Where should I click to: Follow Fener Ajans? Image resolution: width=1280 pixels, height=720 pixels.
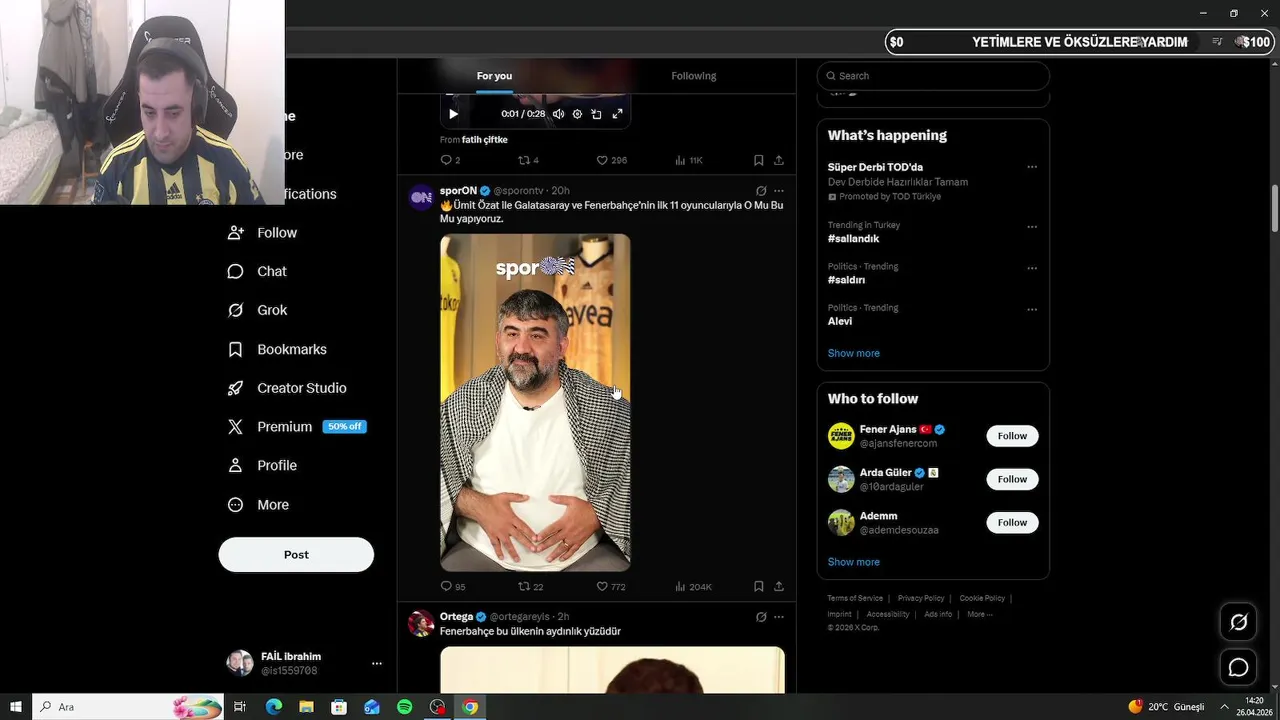(x=1012, y=436)
